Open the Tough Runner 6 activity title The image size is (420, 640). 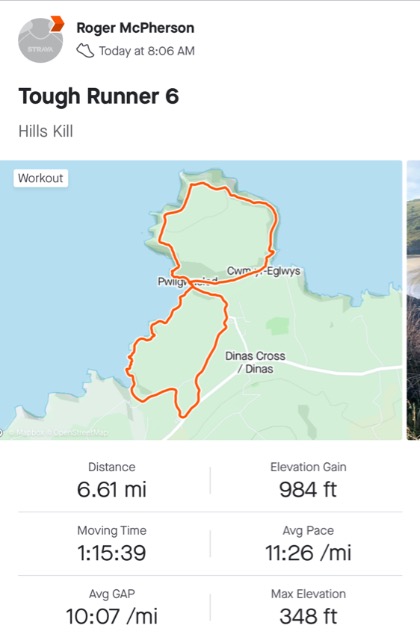click(99, 96)
